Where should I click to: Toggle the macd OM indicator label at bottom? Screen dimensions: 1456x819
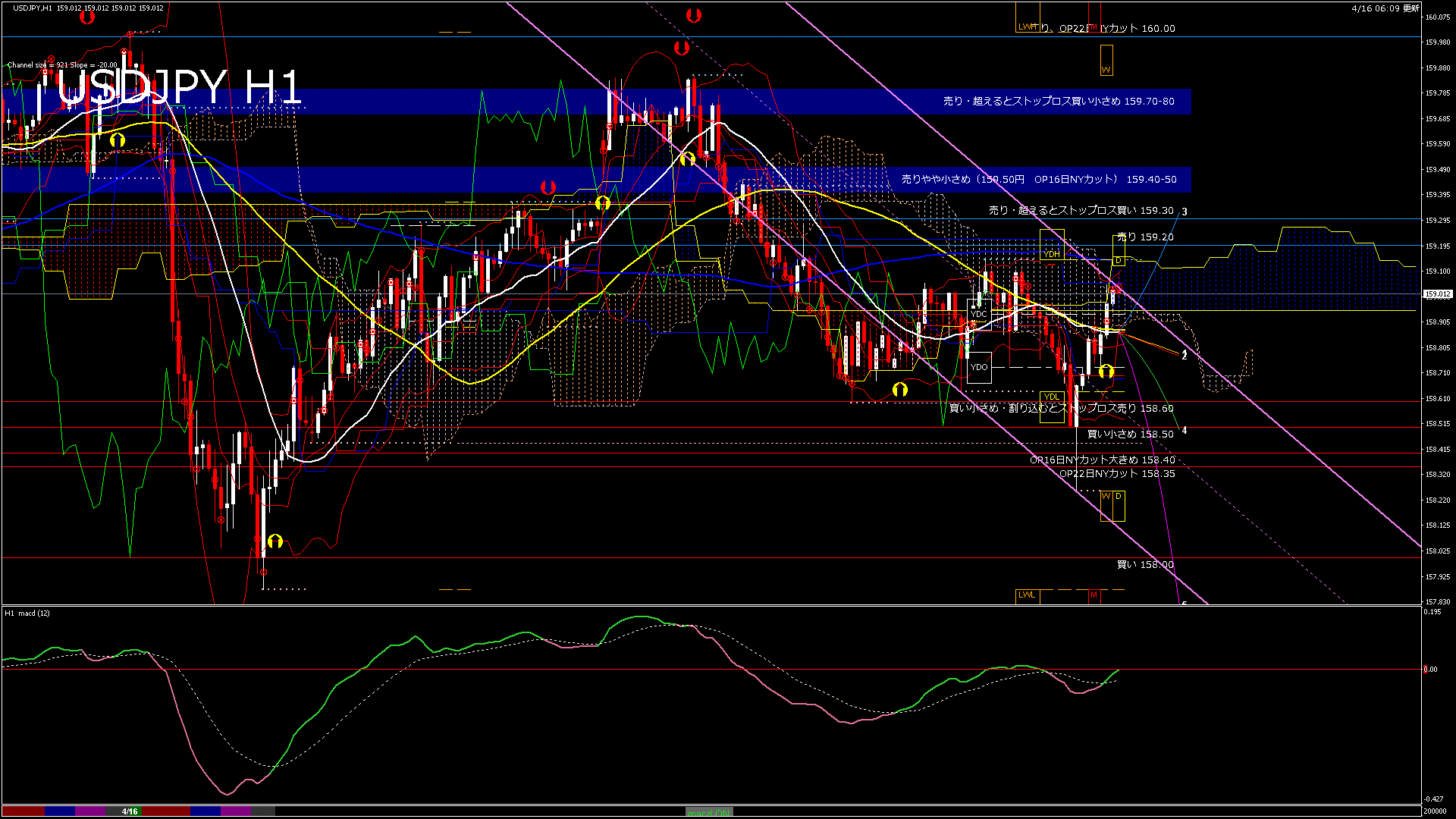tap(708, 813)
